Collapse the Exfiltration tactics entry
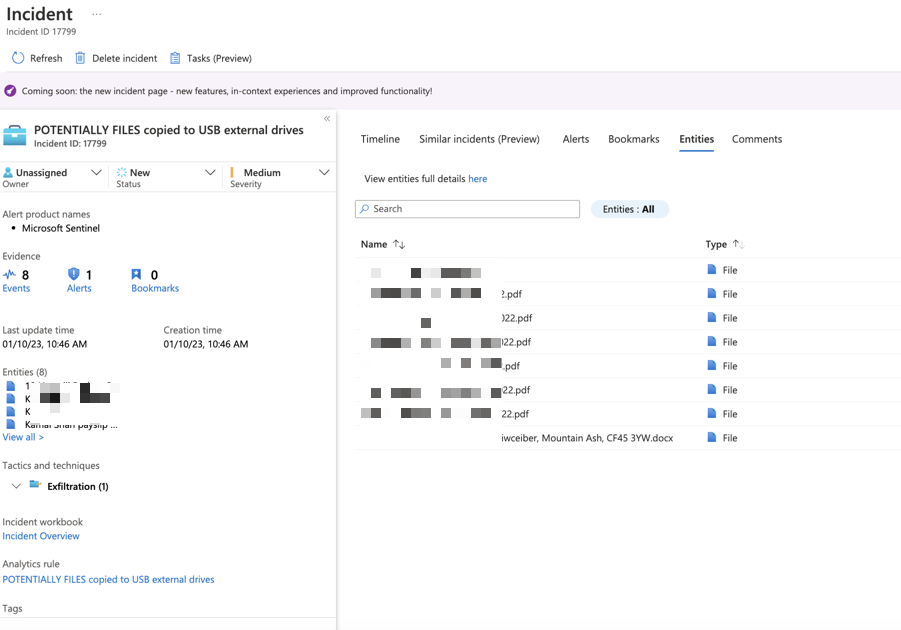This screenshot has width=901, height=630. click(x=16, y=486)
